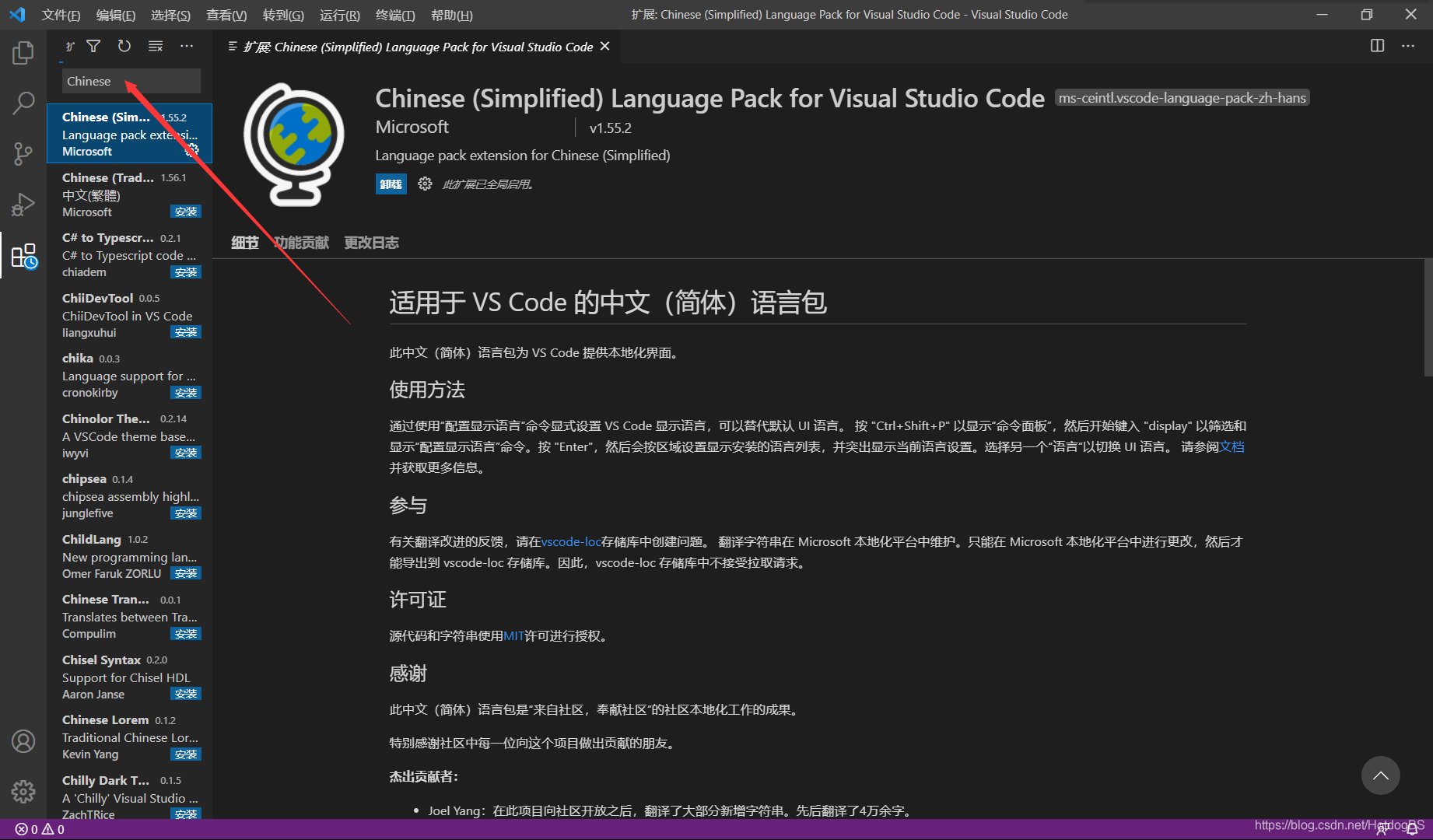This screenshot has width=1433, height=840.
Task: Click the extension search input field
Action: [x=131, y=81]
